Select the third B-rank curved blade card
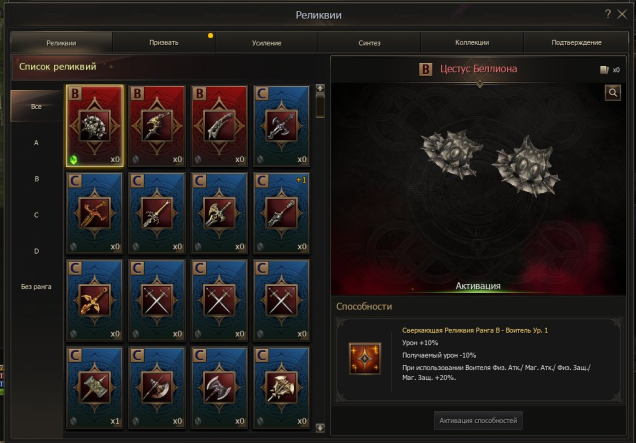 click(x=219, y=125)
